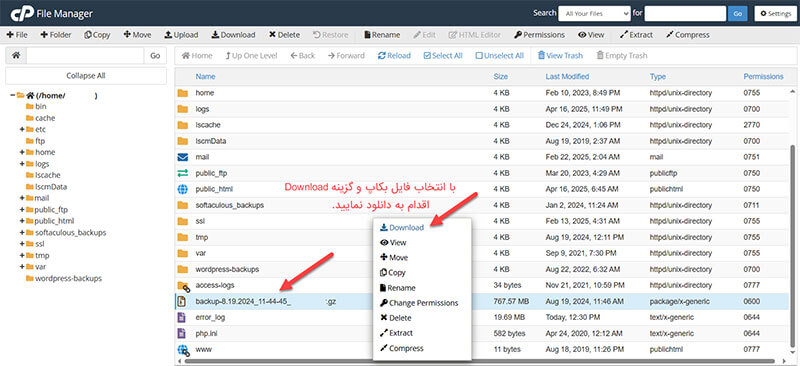
Task: Choose Delete from the context menu
Action: click(x=395, y=318)
